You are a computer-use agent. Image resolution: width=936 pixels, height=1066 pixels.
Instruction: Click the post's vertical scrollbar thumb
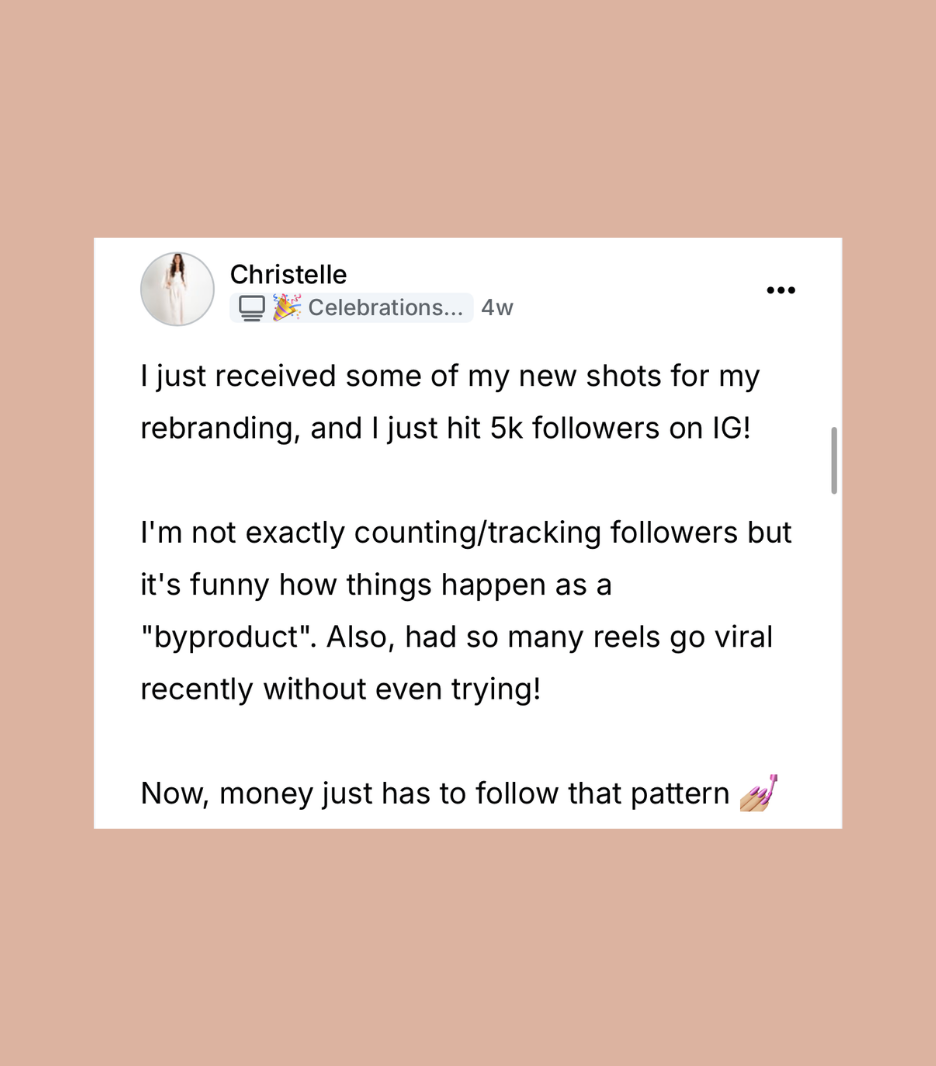[x=834, y=460]
